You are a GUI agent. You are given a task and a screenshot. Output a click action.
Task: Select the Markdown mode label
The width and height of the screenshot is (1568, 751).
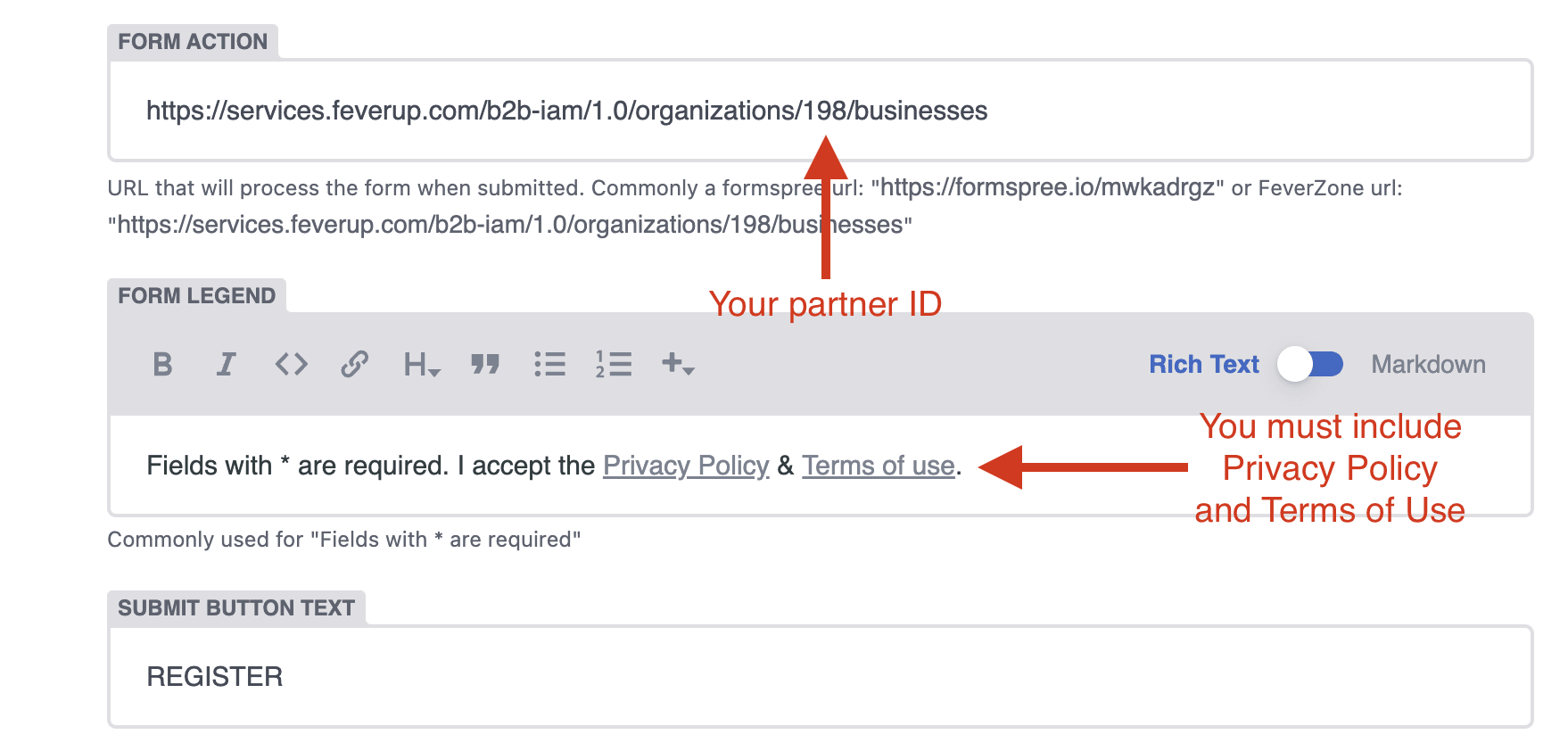(1428, 364)
